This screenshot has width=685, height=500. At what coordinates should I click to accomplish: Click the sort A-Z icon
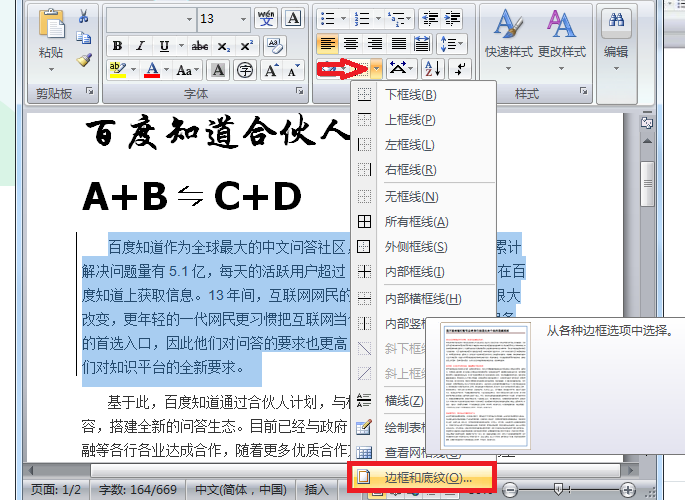[x=432, y=69]
